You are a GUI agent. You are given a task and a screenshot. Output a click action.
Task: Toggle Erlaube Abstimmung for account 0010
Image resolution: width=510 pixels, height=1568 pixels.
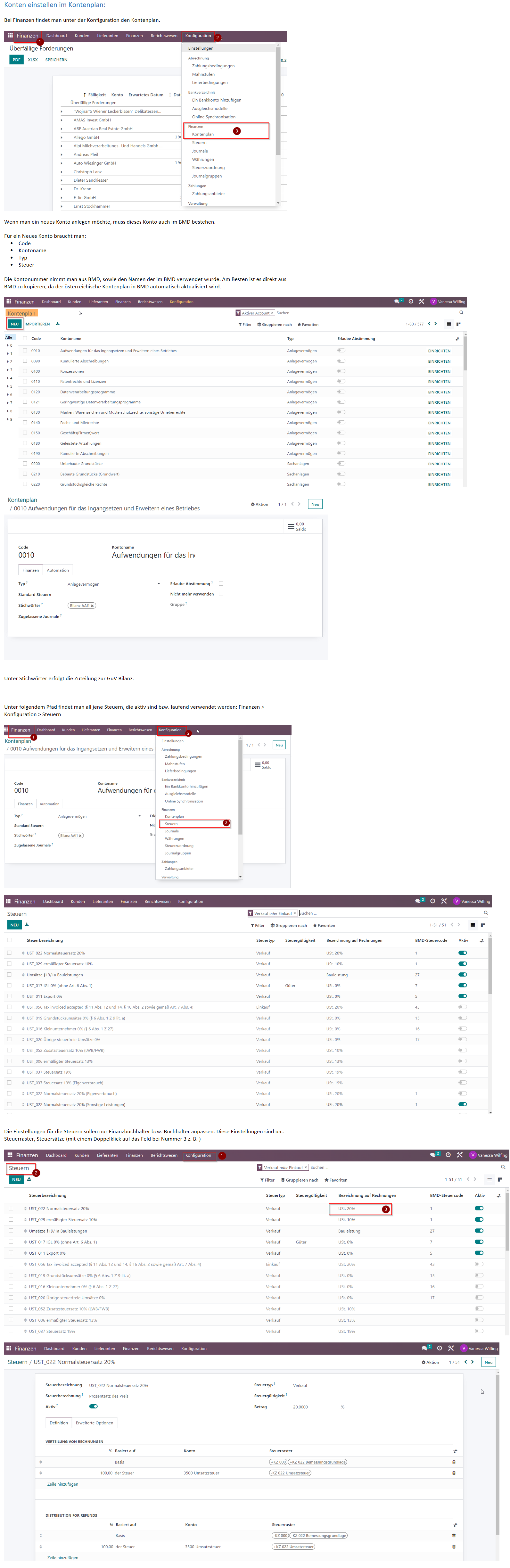click(x=341, y=351)
